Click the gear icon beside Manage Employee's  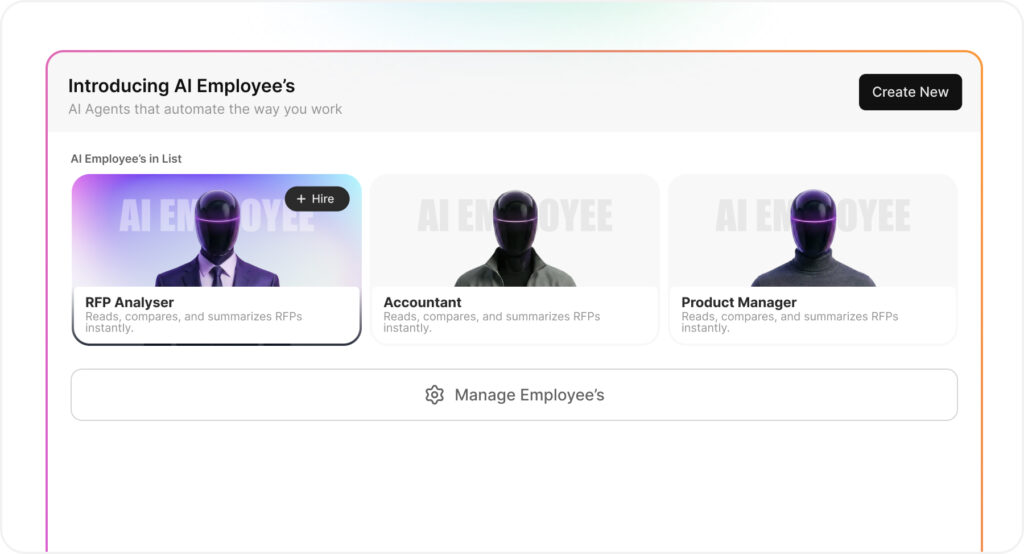click(x=434, y=395)
